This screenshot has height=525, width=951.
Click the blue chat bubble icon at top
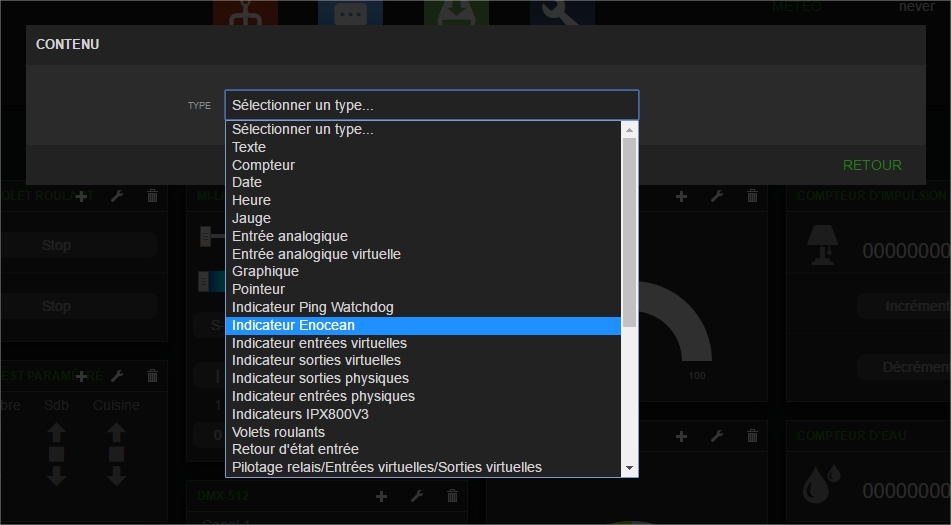tap(350, 12)
